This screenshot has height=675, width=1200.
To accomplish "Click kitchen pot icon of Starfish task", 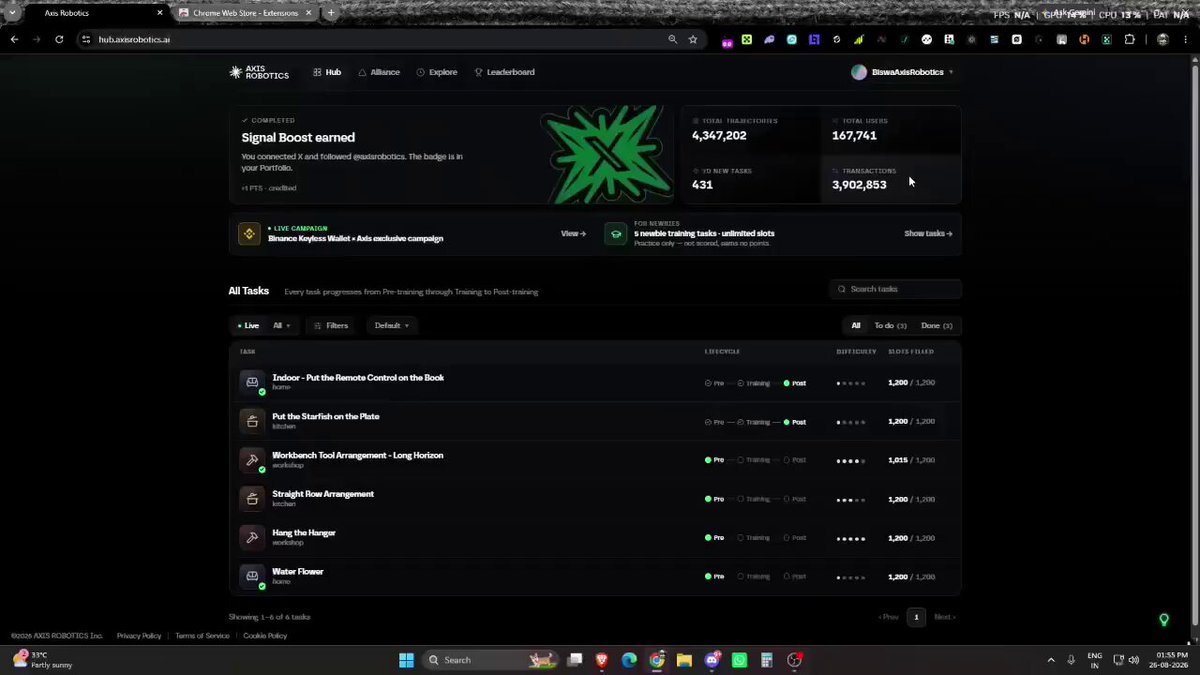I will click(x=252, y=421).
